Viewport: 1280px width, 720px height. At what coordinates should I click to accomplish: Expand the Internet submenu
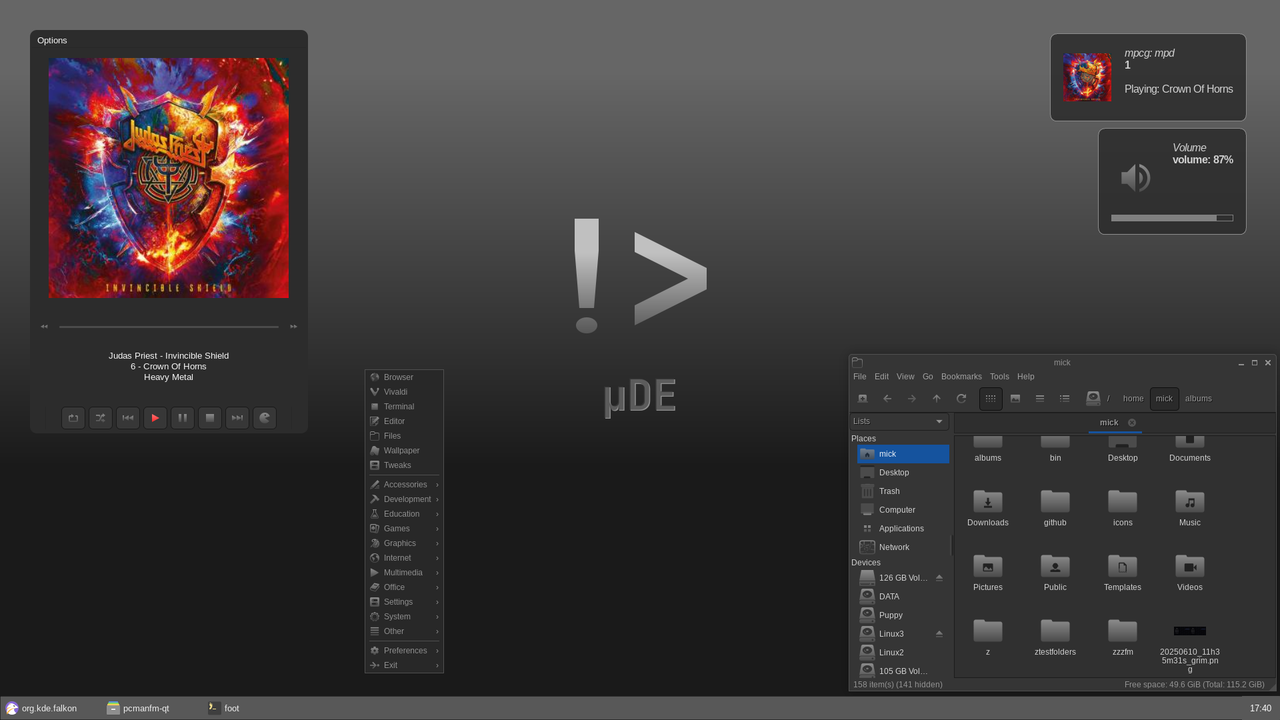404,557
